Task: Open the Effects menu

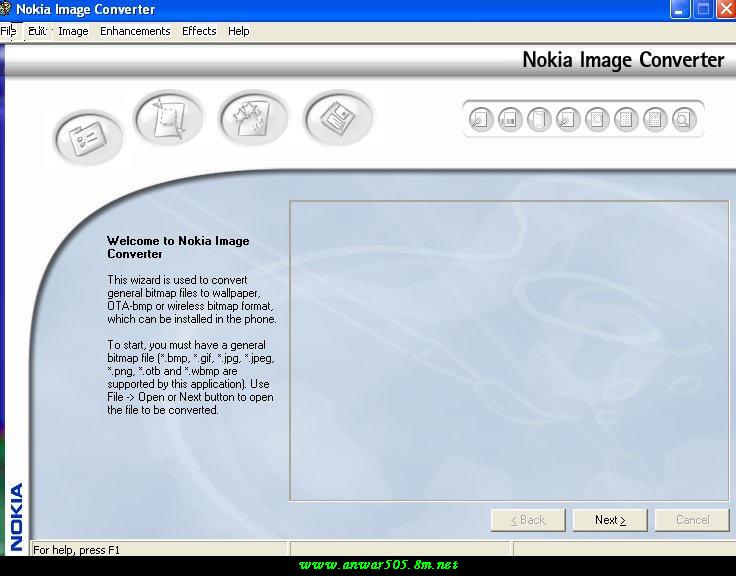Action: coord(199,31)
